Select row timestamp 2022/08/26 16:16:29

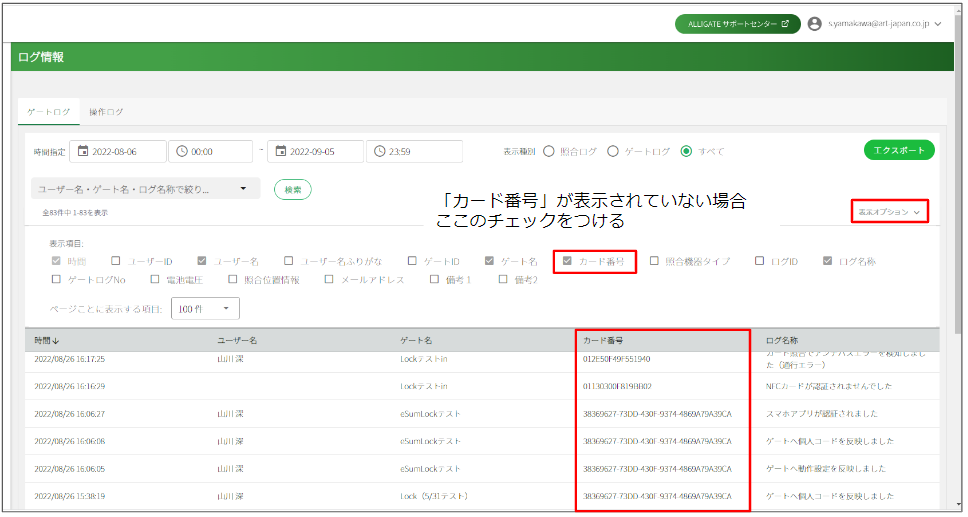(70, 387)
